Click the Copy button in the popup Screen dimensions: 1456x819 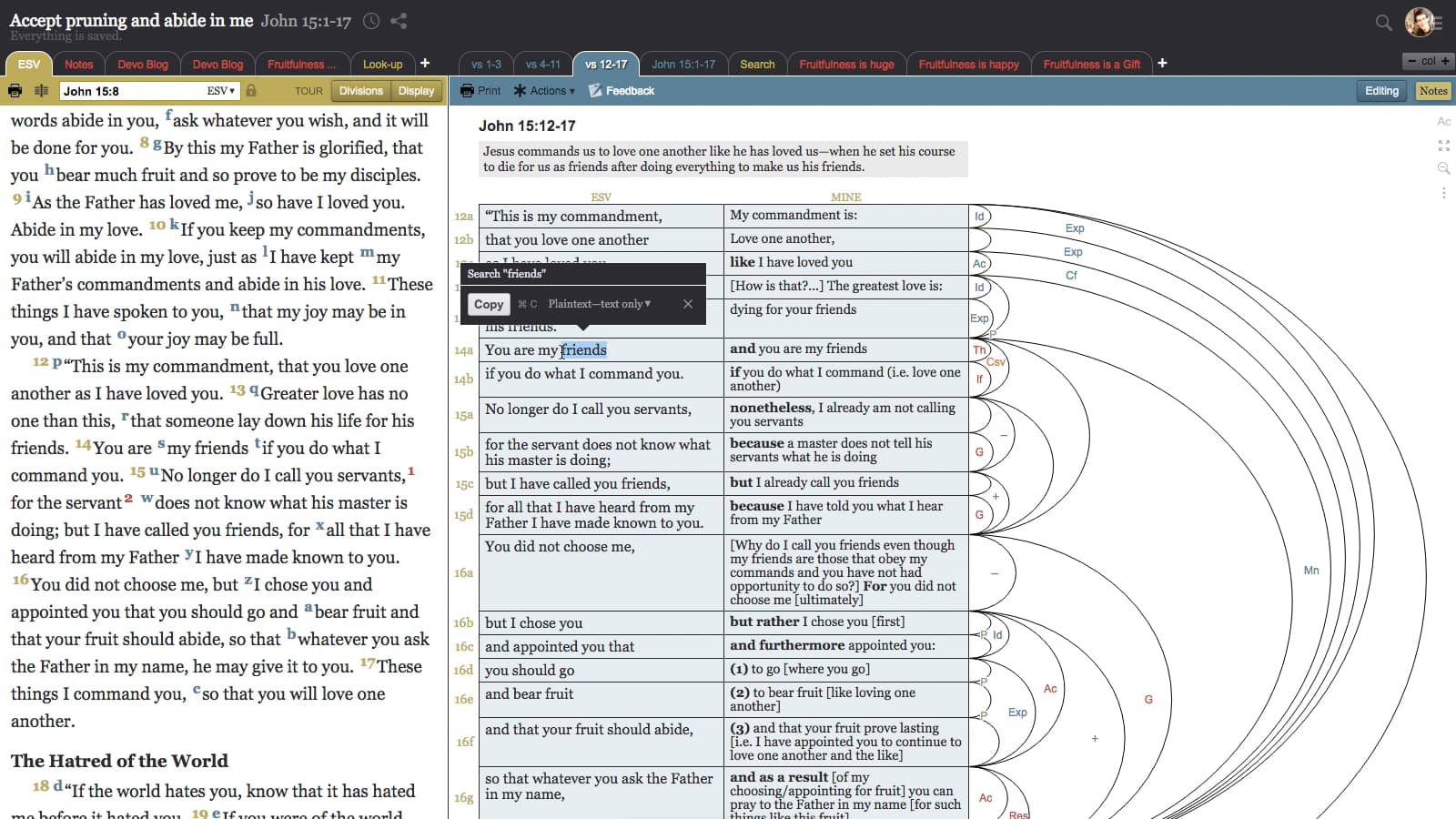click(x=489, y=304)
